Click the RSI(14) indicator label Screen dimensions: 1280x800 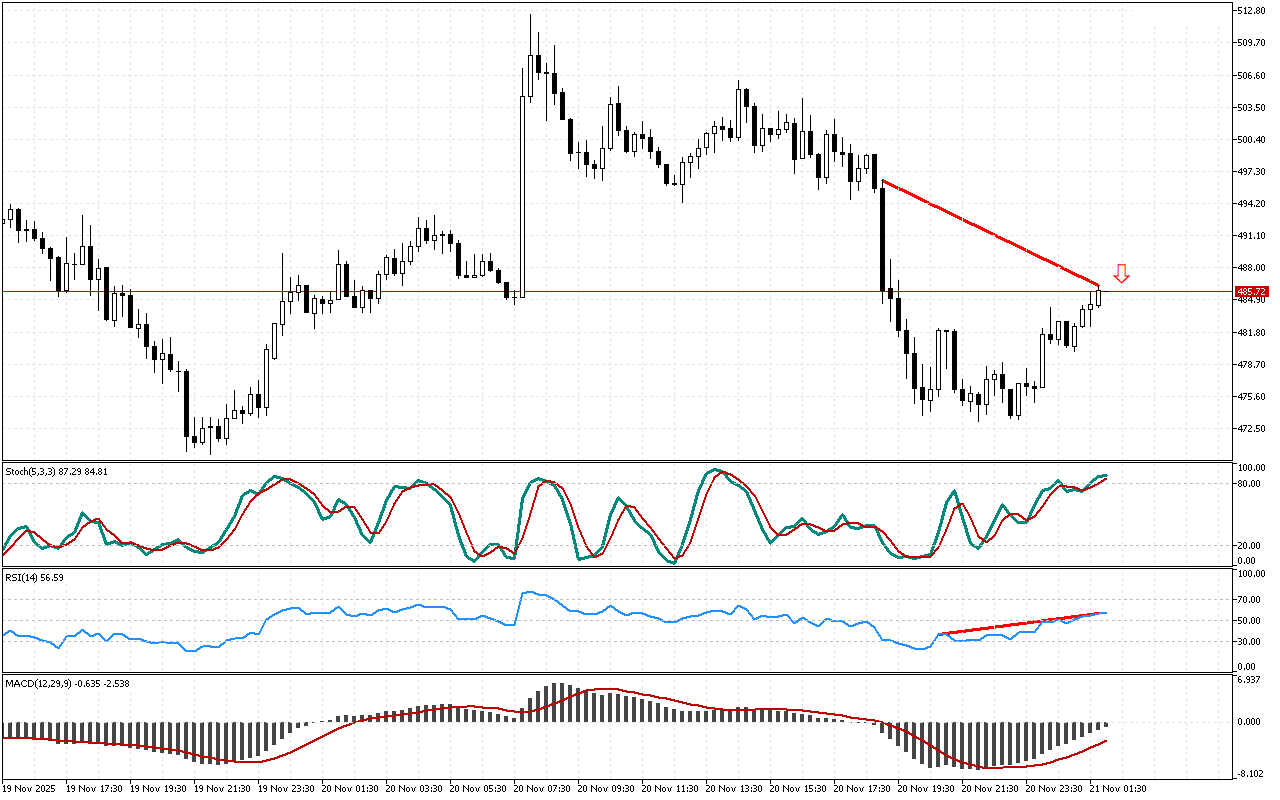coord(35,577)
